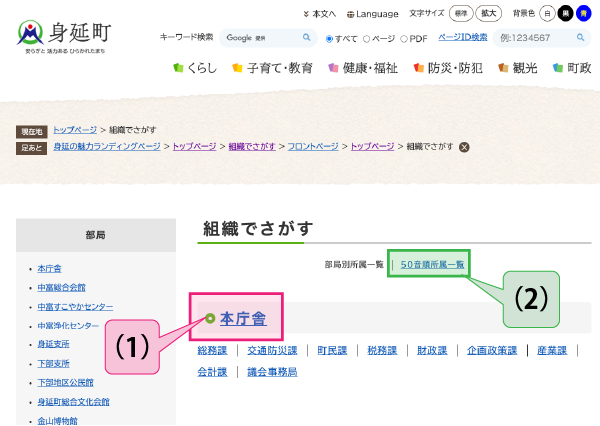Open 身延支所 in the sidebar
The height and width of the screenshot is (426, 600).
pyautogui.click(x=53, y=344)
